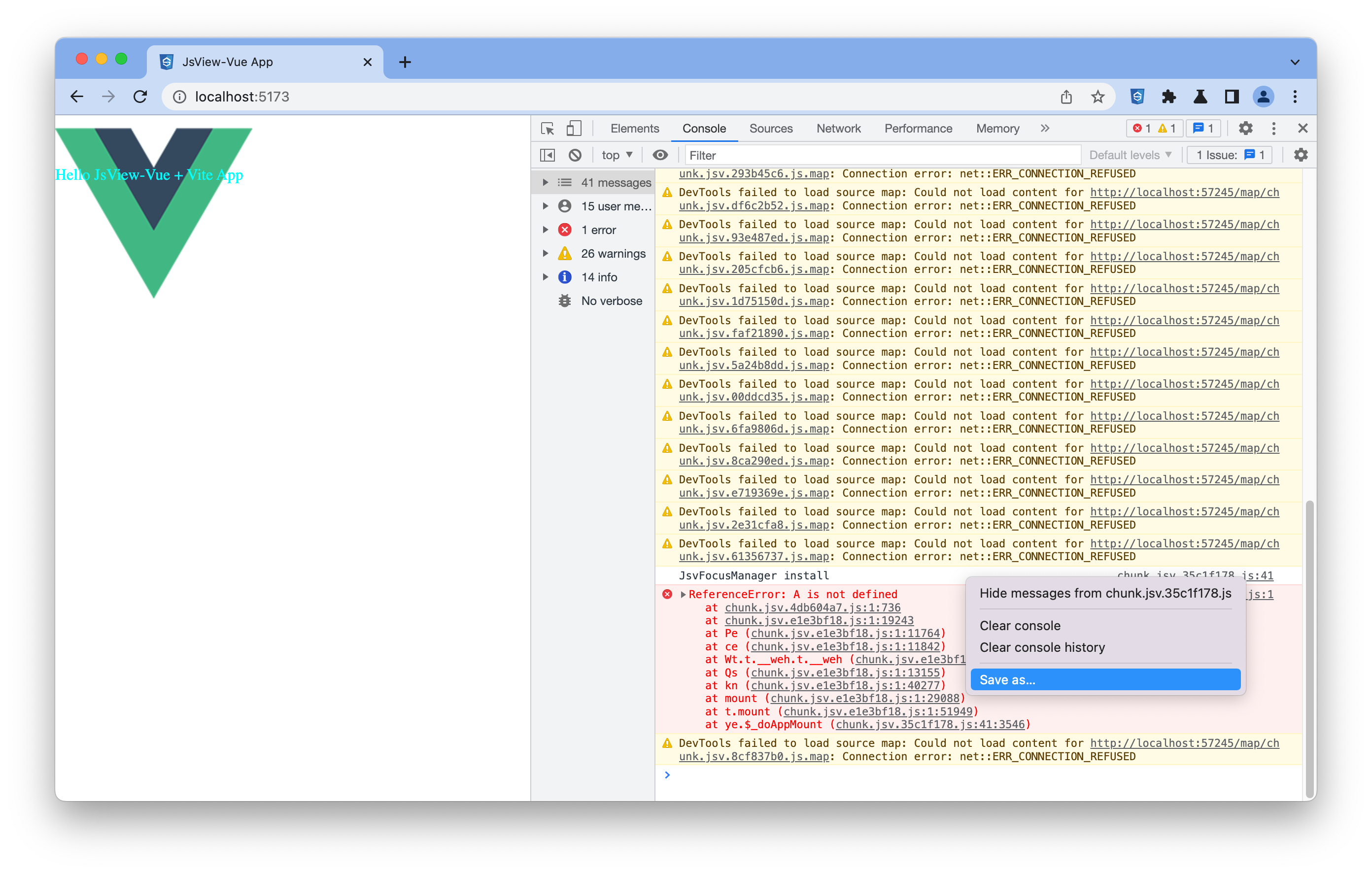Hide the console sidebar panel
This screenshot has width=1372, height=874.
547,155
